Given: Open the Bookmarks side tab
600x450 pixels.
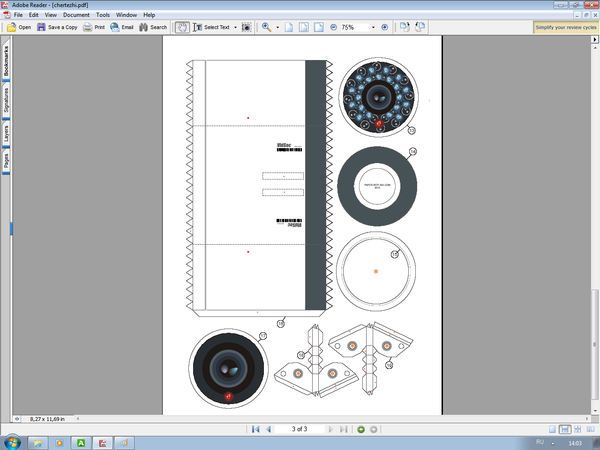Looking at the screenshot, I should click(6, 60).
